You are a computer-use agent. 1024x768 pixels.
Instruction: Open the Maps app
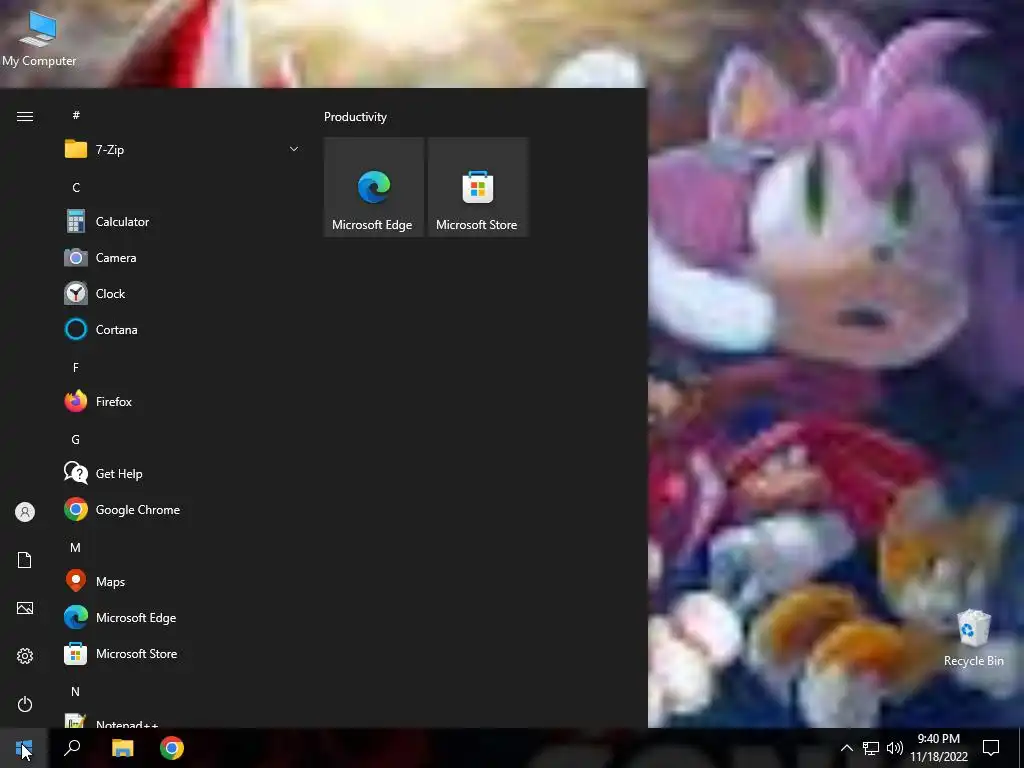coord(182,581)
